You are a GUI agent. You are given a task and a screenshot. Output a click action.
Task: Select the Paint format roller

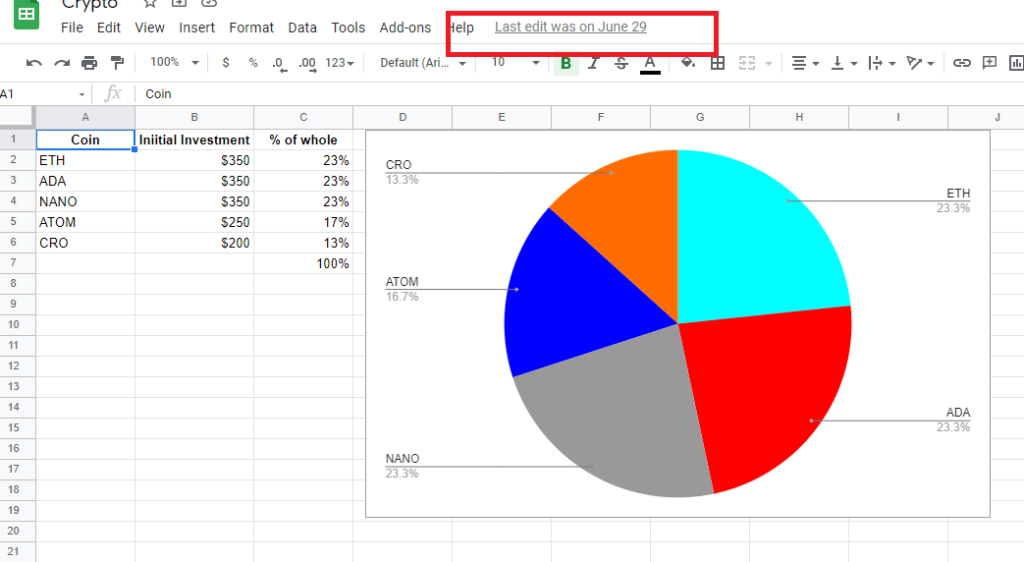117,63
